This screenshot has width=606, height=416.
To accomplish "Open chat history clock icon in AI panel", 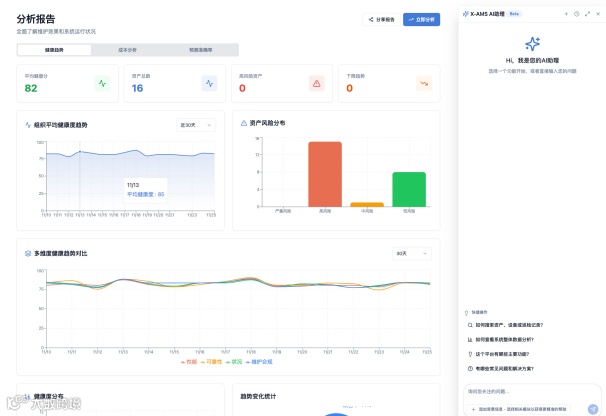I will pyautogui.click(x=577, y=14).
